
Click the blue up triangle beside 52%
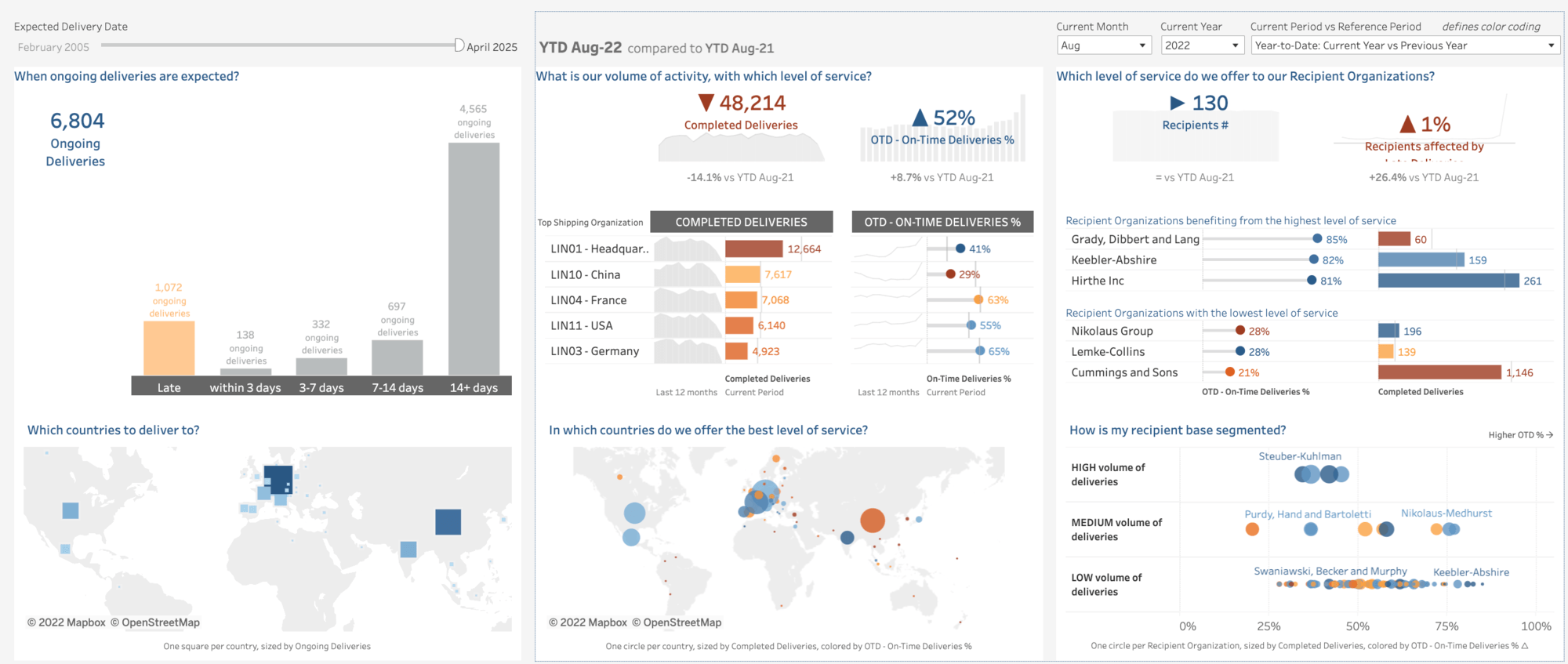pyautogui.click(x=920, y=118)
